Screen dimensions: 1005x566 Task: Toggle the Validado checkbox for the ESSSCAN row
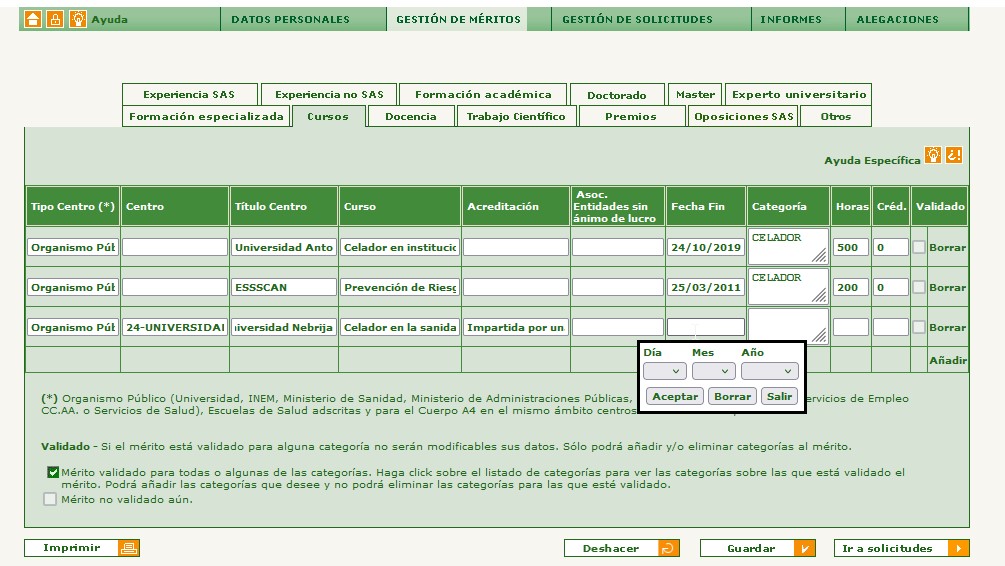tap(918, 287)
